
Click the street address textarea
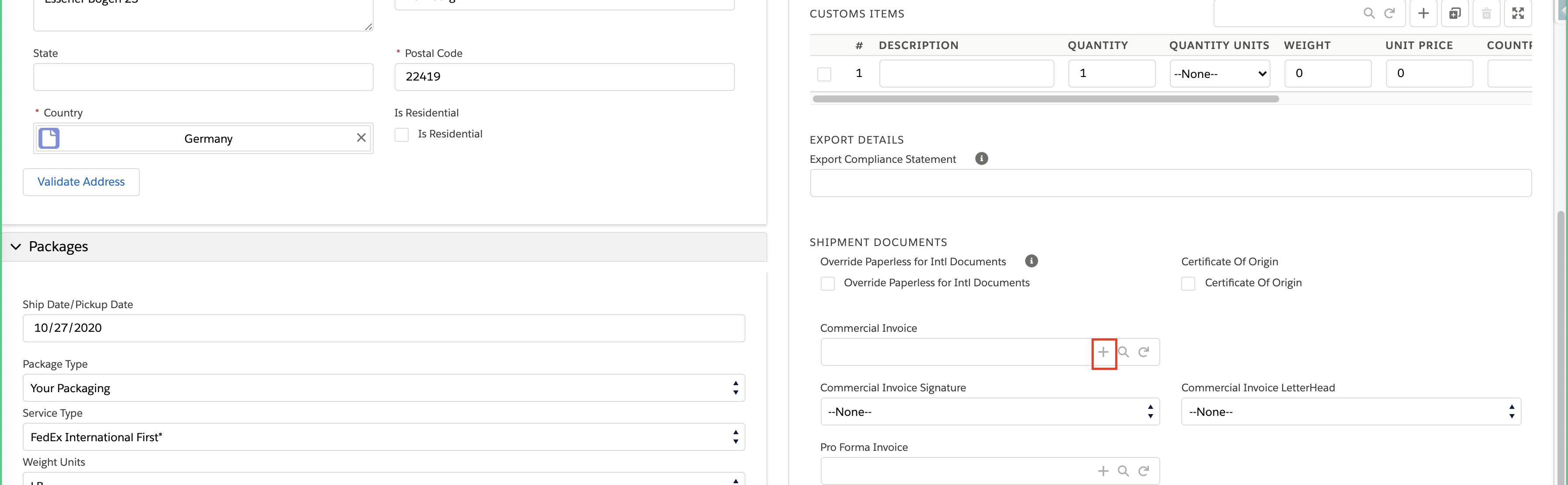tap(203, 14)
